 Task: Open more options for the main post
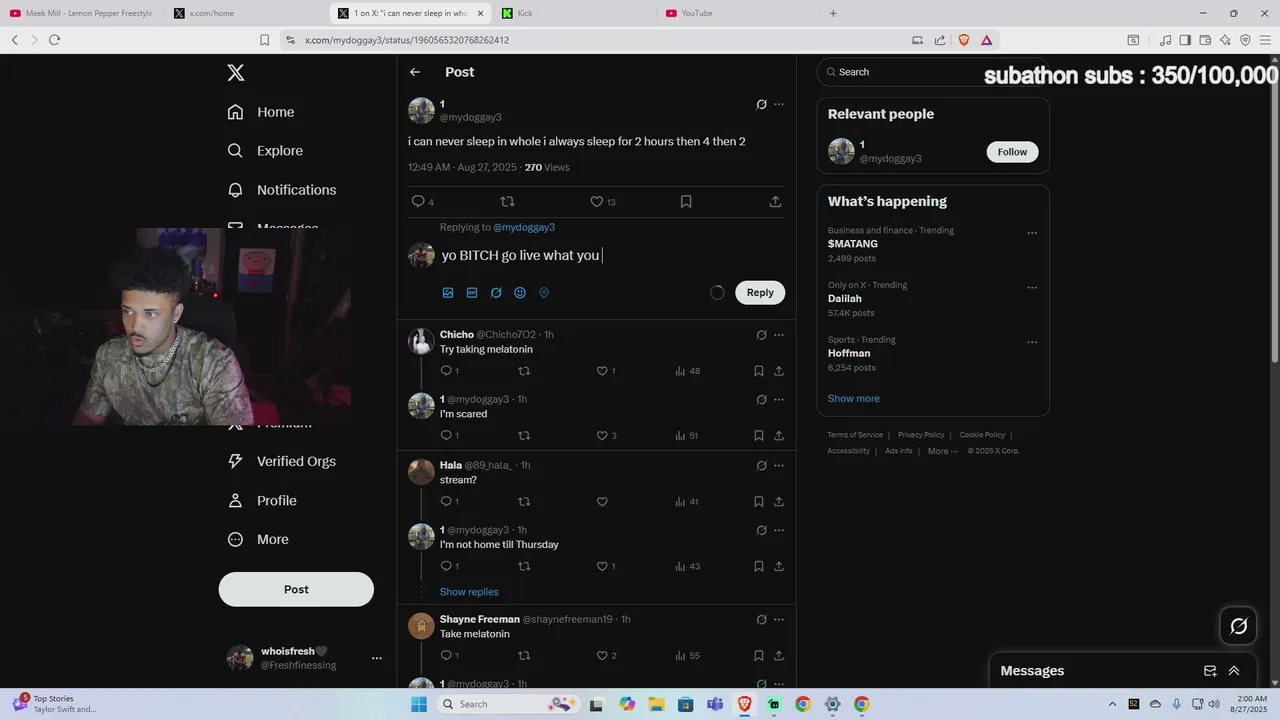[779, 104]
